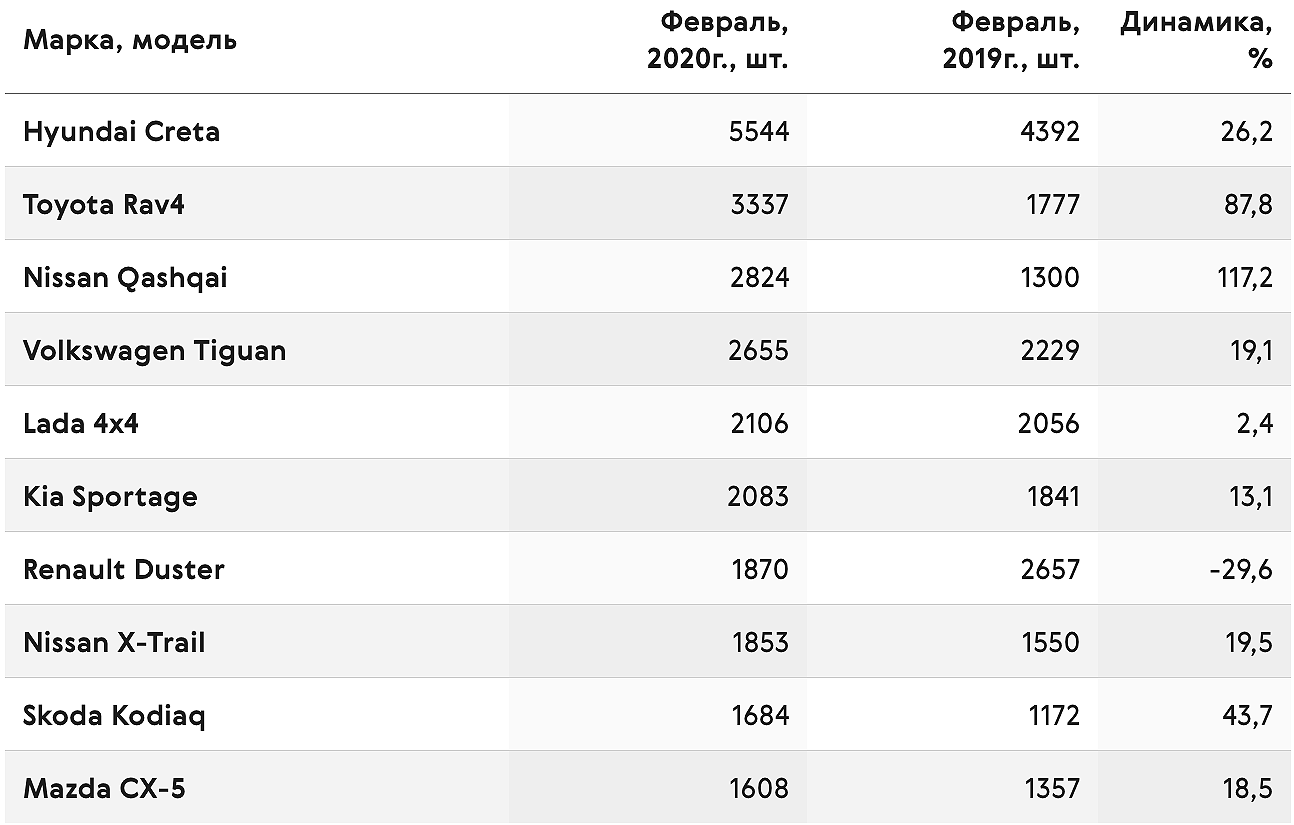The image size is (1294, 825).
Task: Click the 117,2 dynamics value for Qashqai
Action: (1245, 277)
